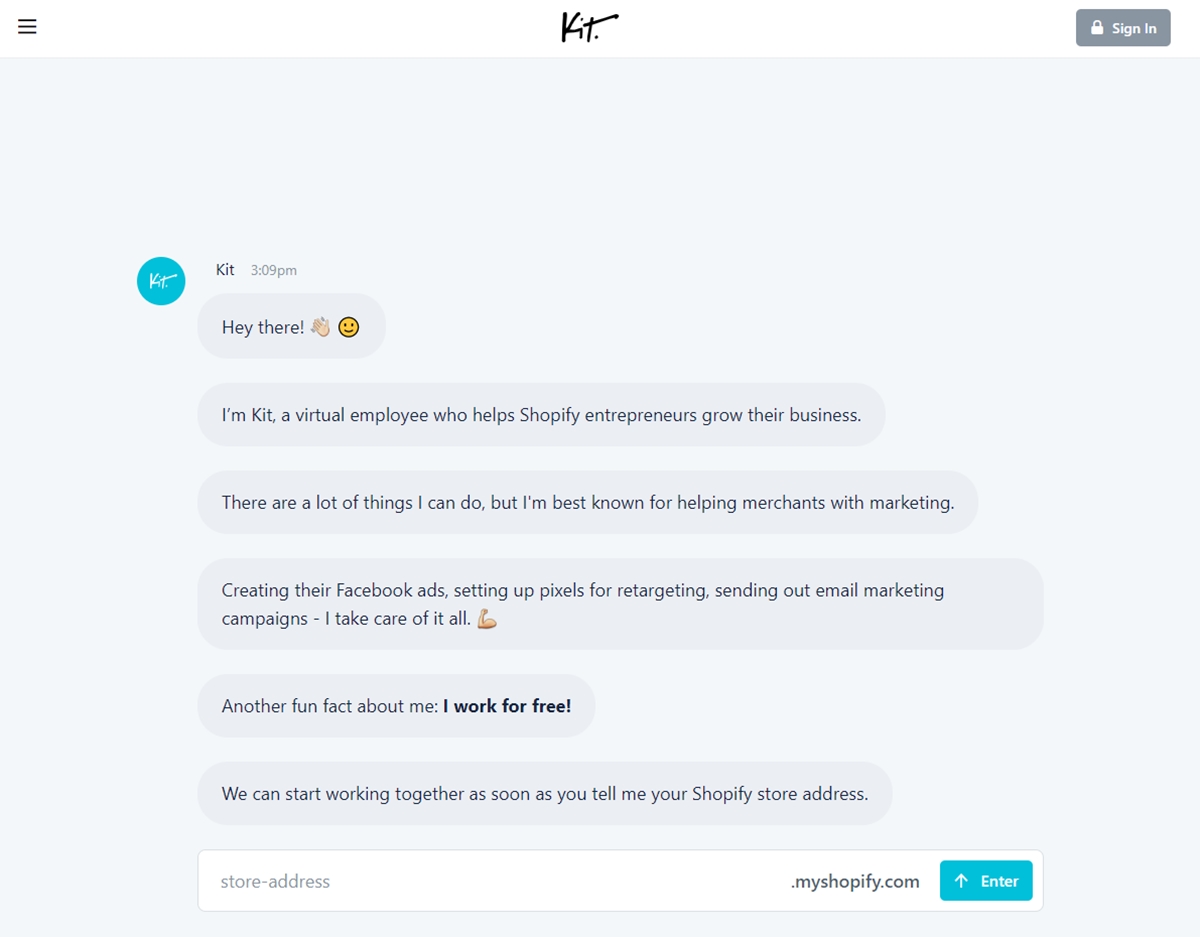The width and height of the screenshot is (1200, 937).
Task: Click the "Creating their Facebook ads" message
Action: [x=582, y=604]
